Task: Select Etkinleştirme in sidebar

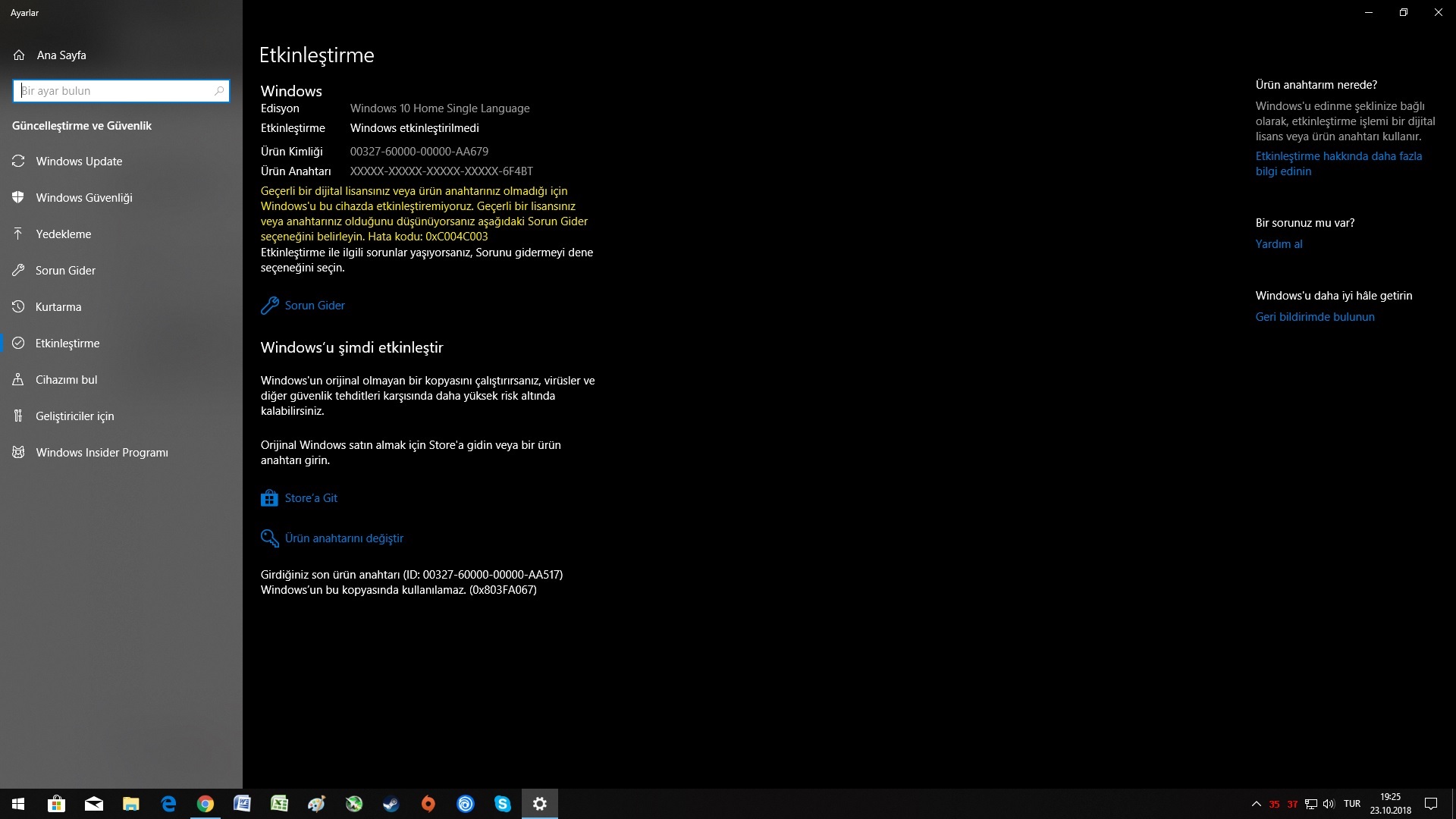Action: (x=67, y=344)
